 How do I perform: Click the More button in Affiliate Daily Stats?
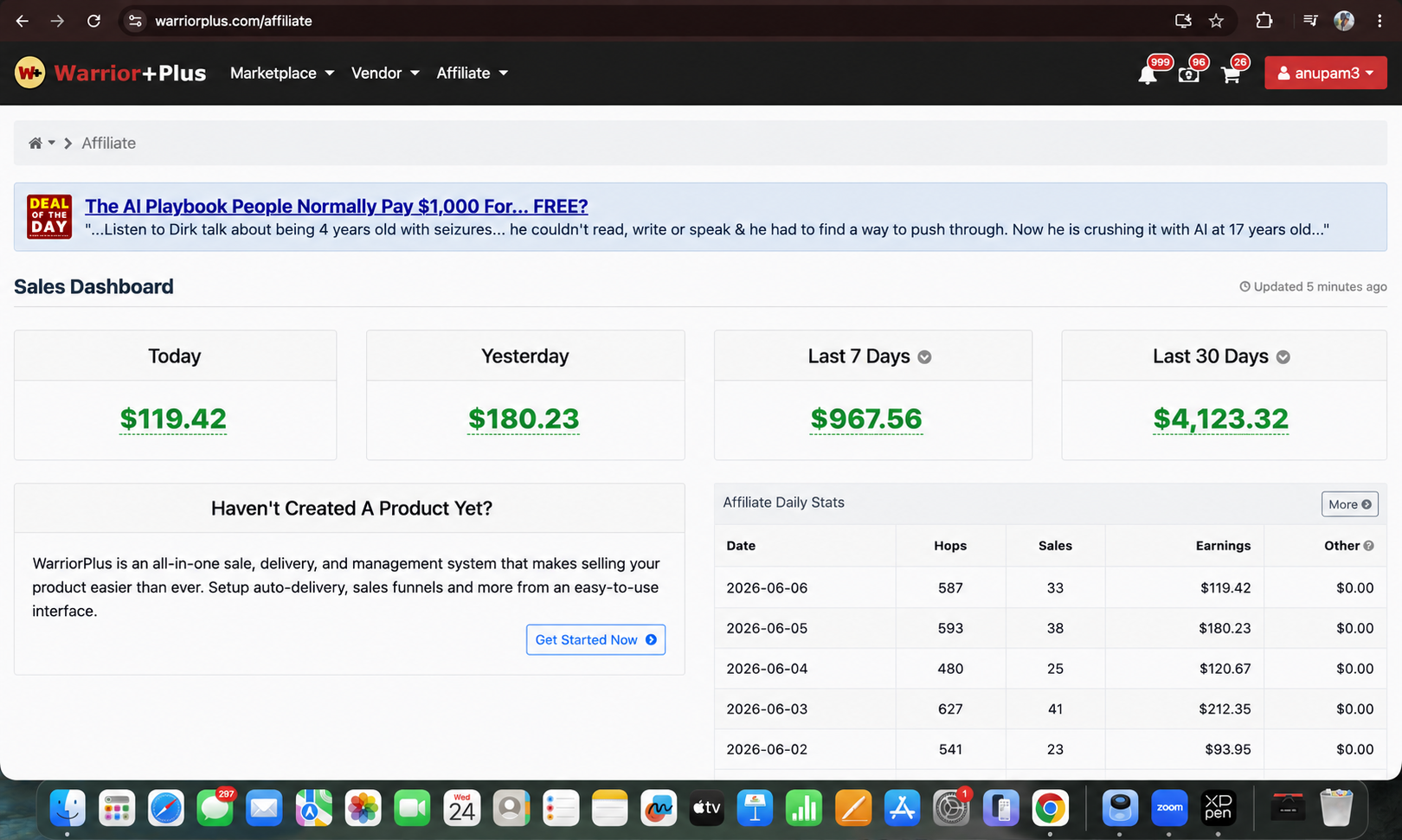point(1350,504)
